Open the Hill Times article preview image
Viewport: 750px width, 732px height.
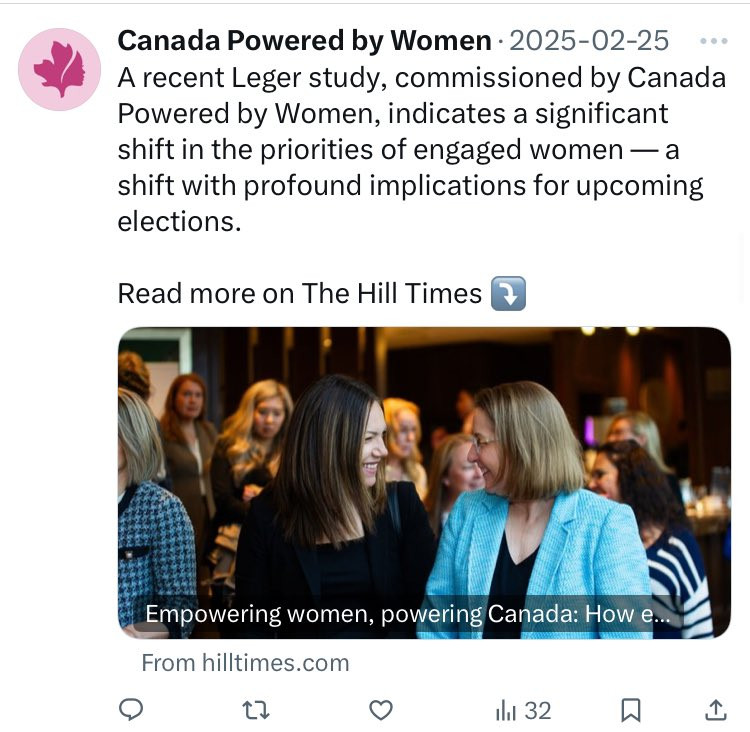[x=424, y=470]
